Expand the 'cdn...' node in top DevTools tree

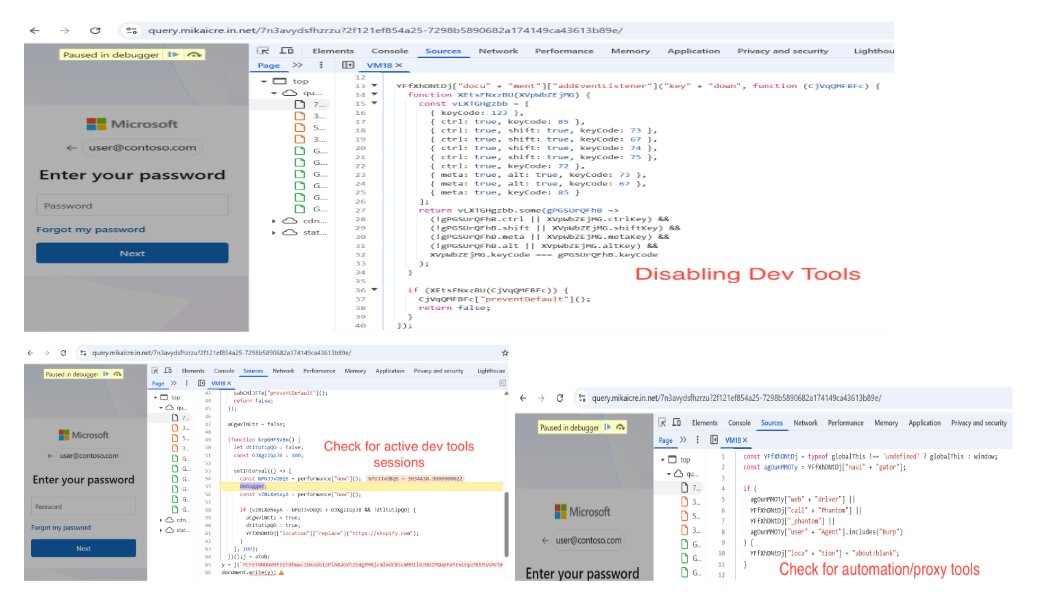pos(274,221)
